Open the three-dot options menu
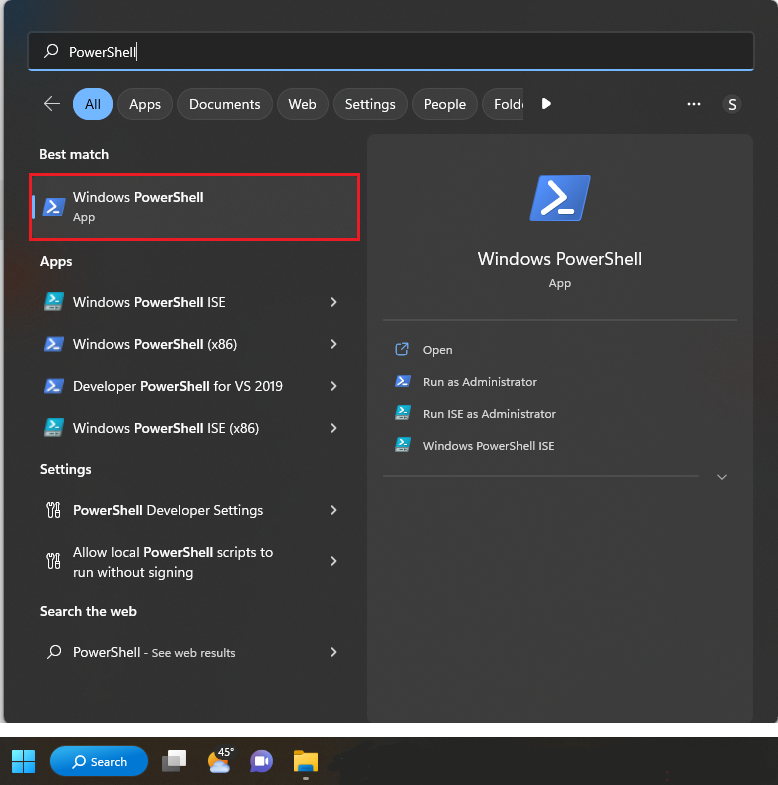The image size is (778, 785). [x=693, y=104]
